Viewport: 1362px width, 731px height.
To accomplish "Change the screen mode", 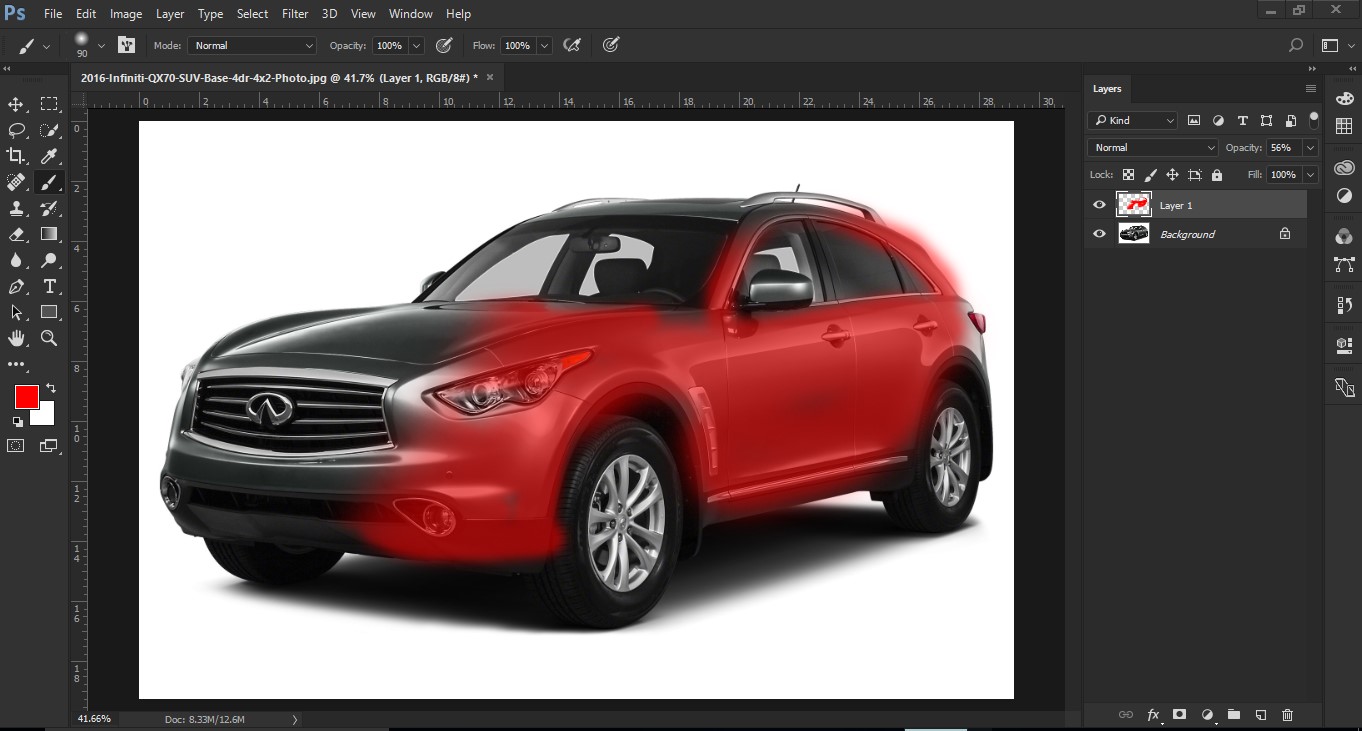I will coord(49,446).
